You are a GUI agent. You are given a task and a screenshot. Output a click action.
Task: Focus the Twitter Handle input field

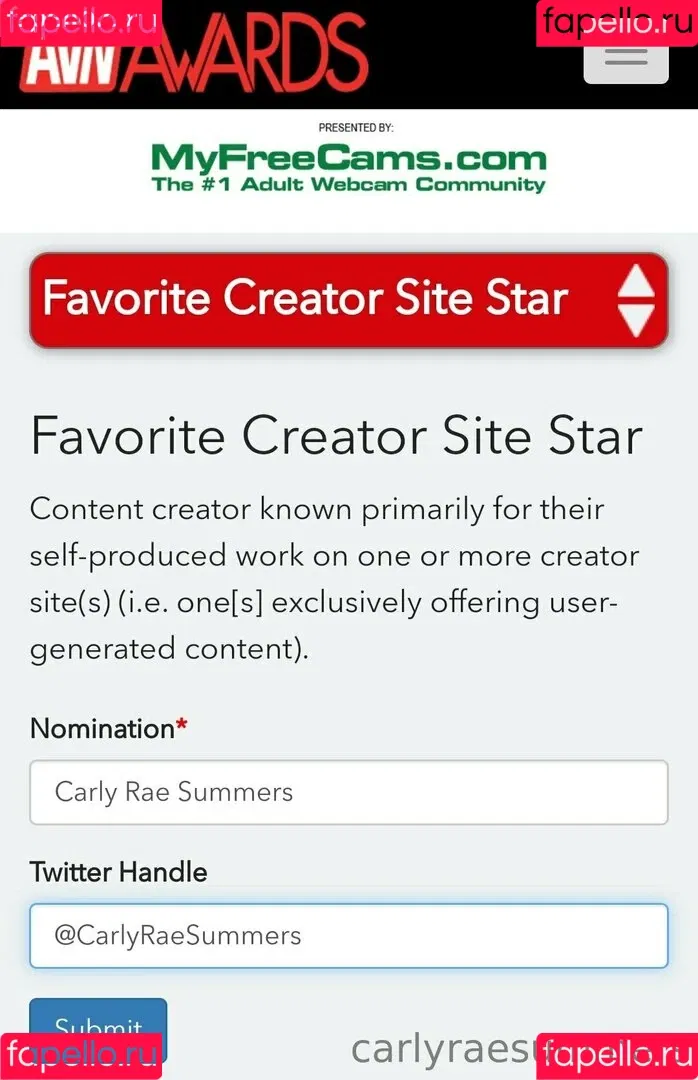(349, 935)
